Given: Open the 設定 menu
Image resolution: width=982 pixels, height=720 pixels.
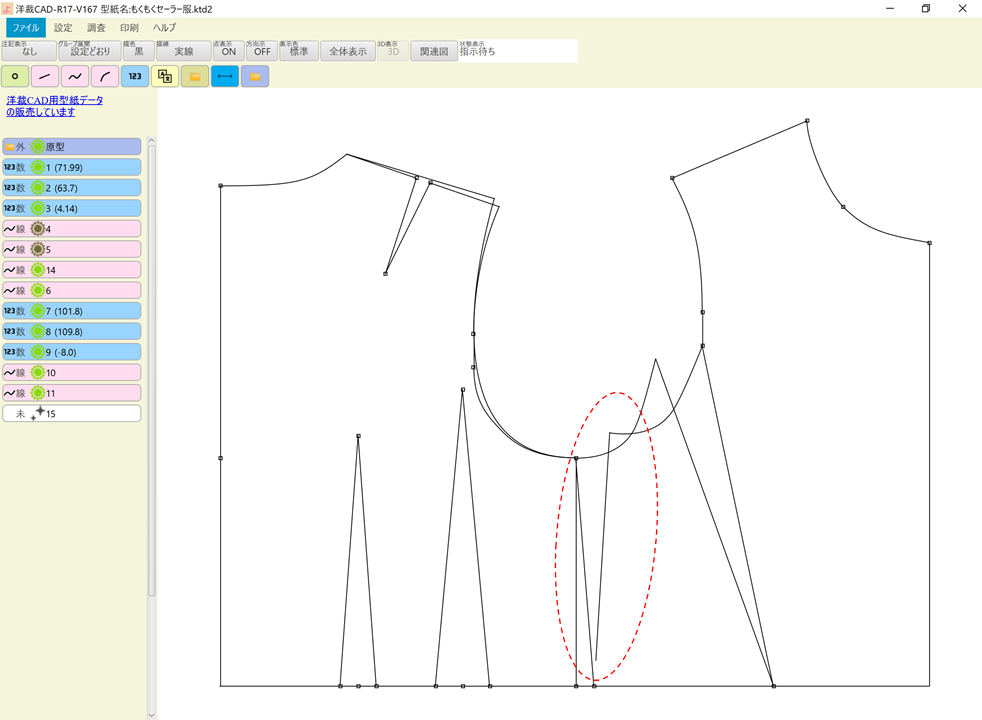Looking at the screenshot, I should coord(62,27).
